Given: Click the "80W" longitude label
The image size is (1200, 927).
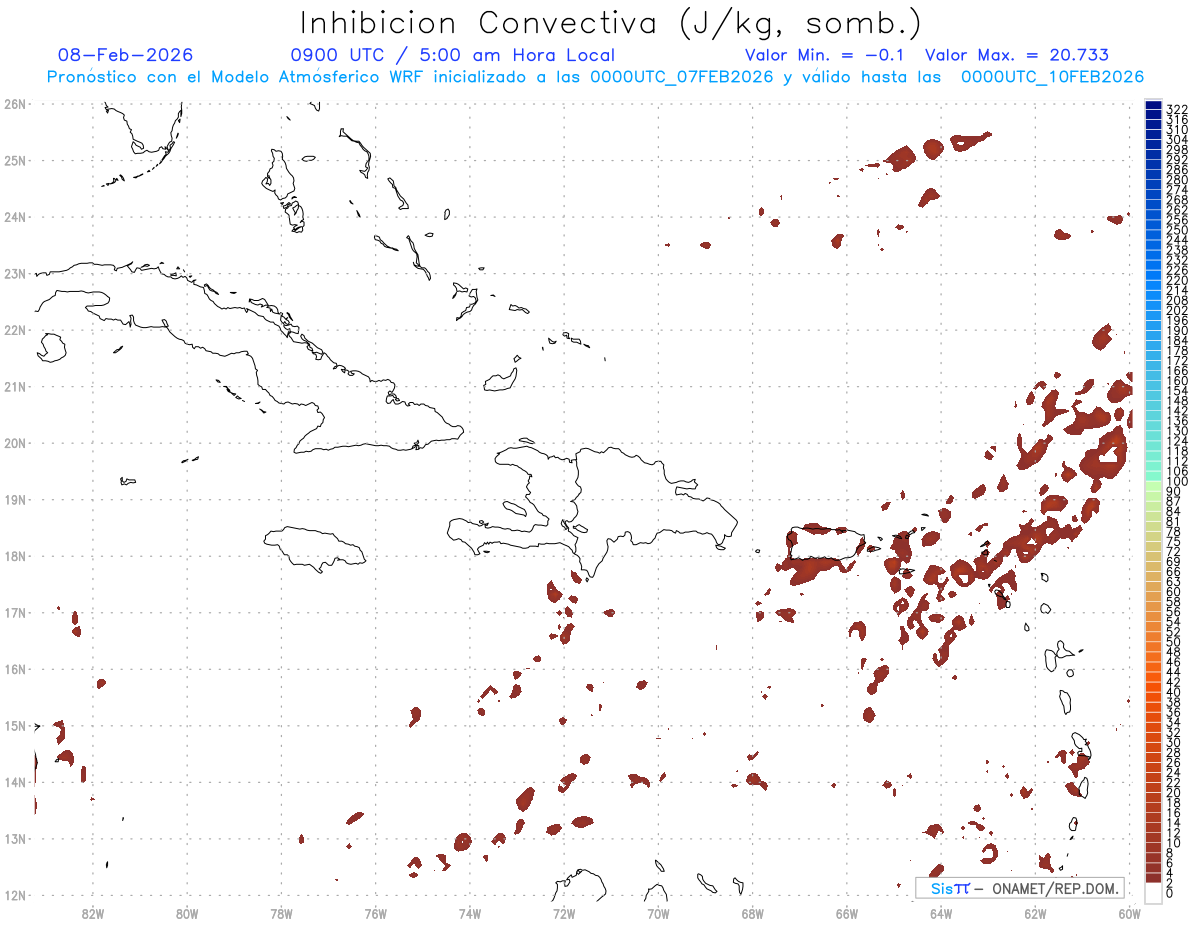Looking at the screenshot, I should pyautogui.click(x=187, y=913).
